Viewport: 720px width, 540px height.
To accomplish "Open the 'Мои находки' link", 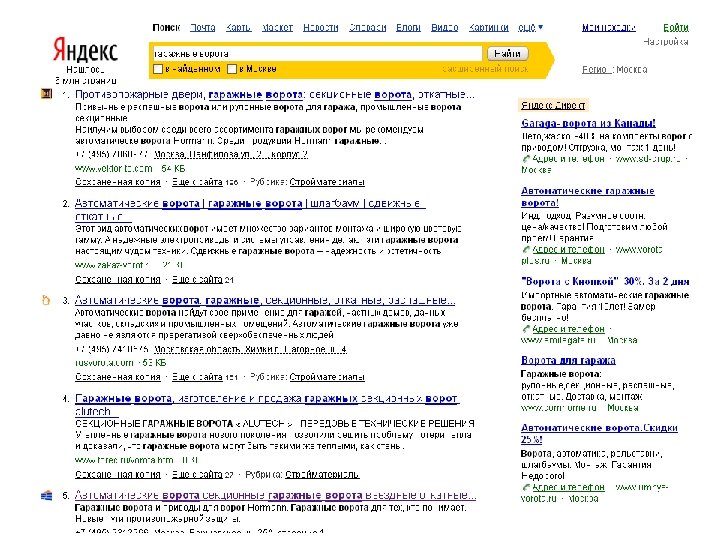I will coord(608,28).
